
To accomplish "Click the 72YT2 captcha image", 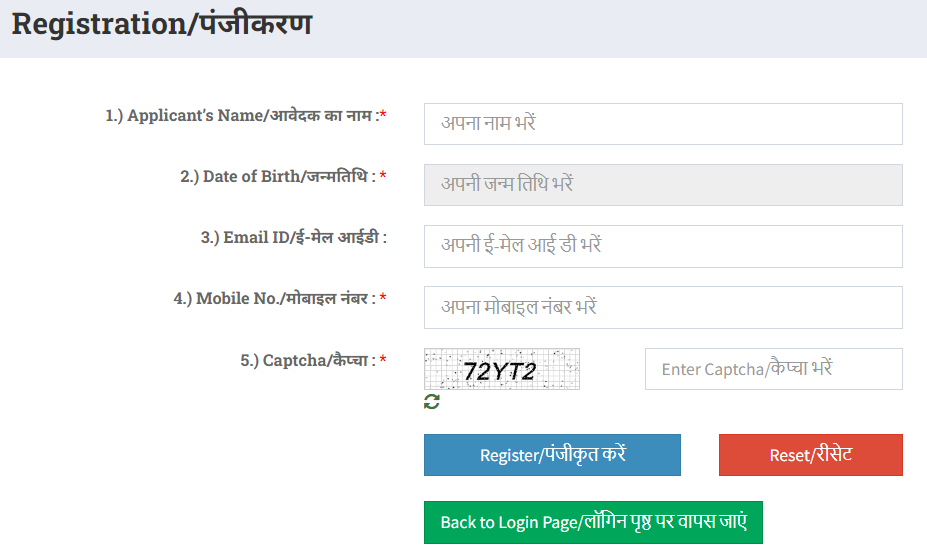I will tap(502, 369).
